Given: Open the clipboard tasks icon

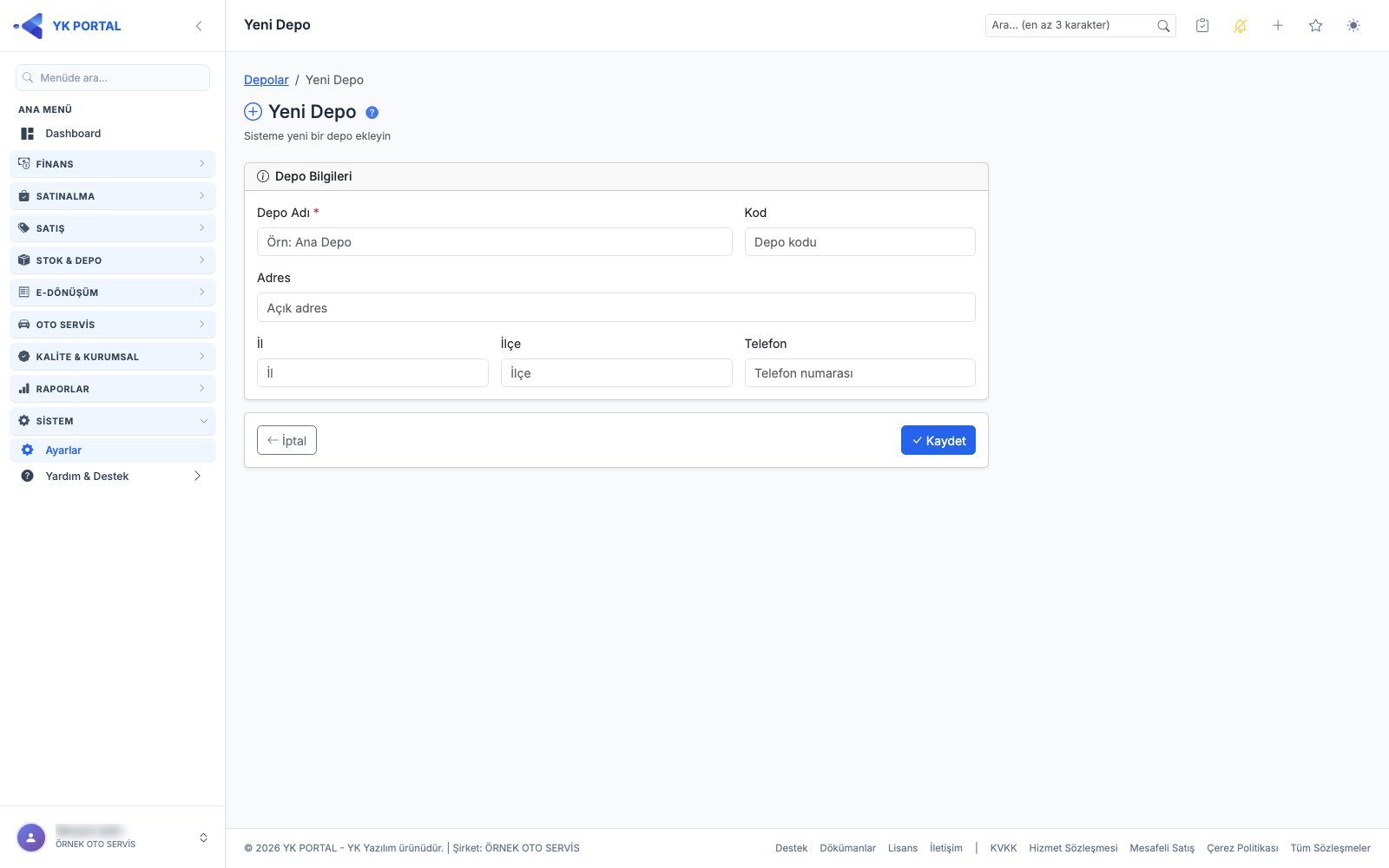Looking at the screenshot, I should click(x=1202, y=26).
